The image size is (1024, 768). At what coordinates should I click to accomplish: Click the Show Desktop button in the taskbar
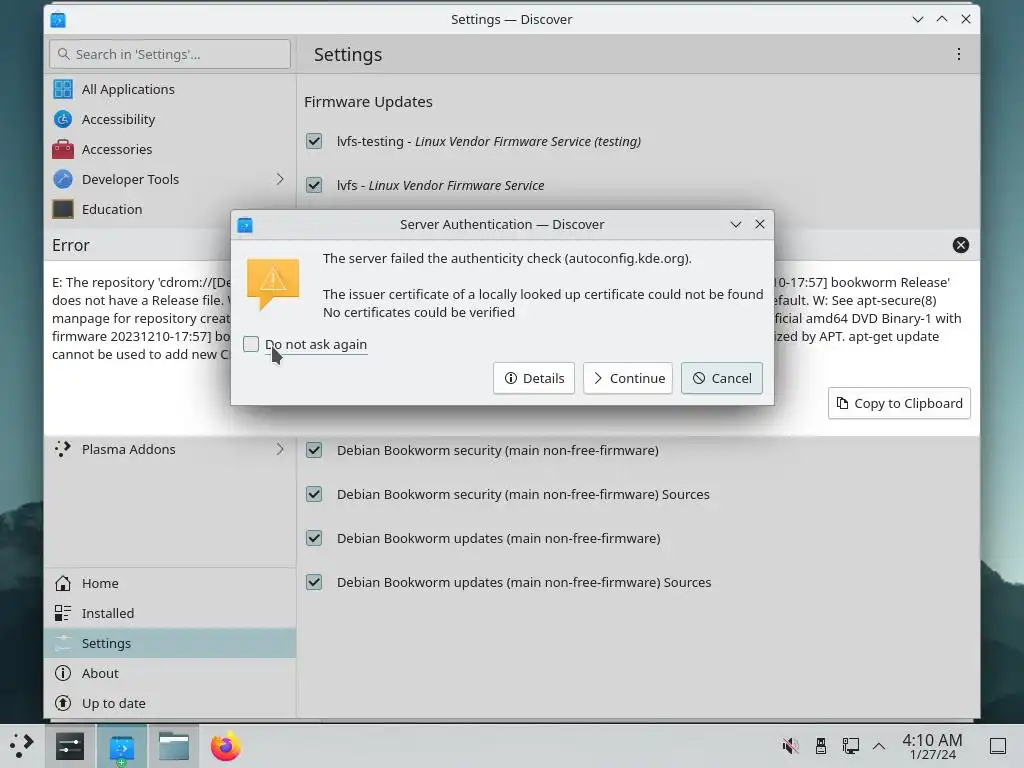click(998, 746)
